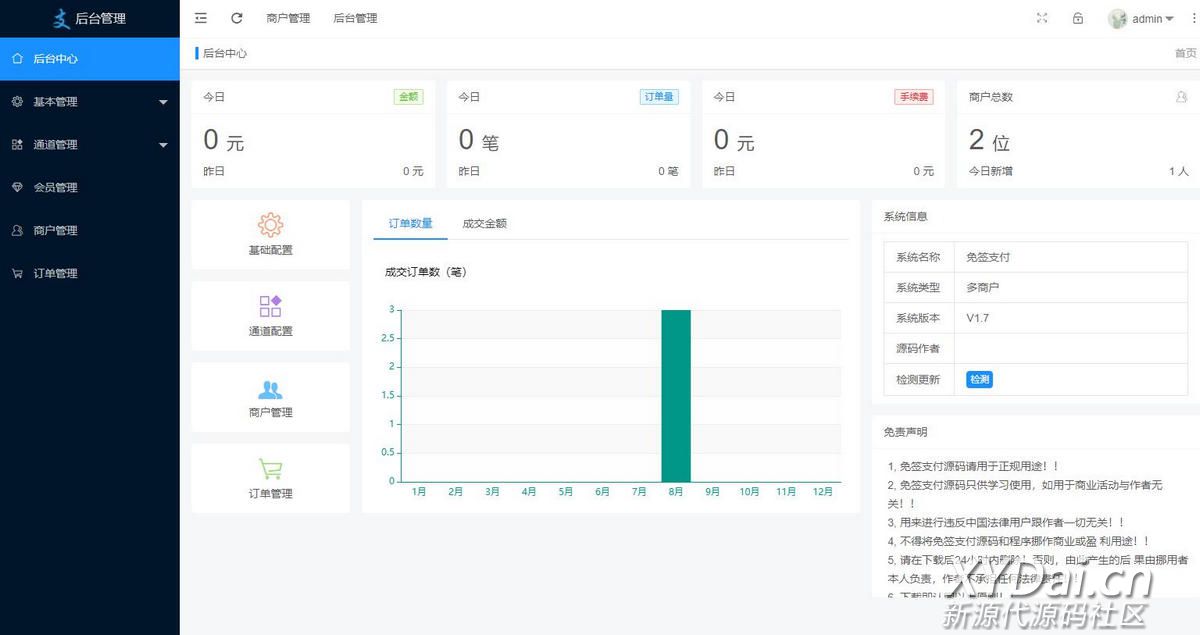Click 商户管理 in the top navigation
The height and width of the screenshot is (635, 1200).
click(288, 18)
